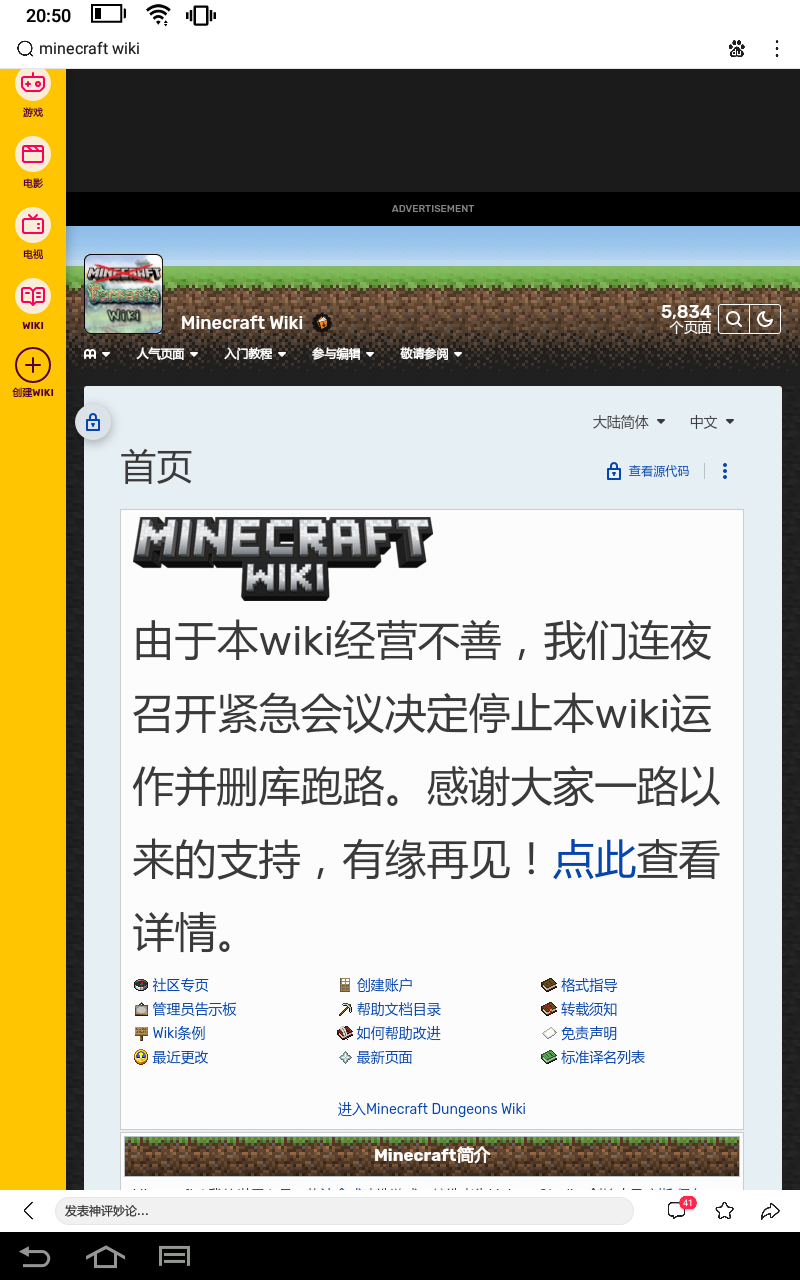800x1280 pixels.
Task: Click the page protection lock icon
Action: 93,423
